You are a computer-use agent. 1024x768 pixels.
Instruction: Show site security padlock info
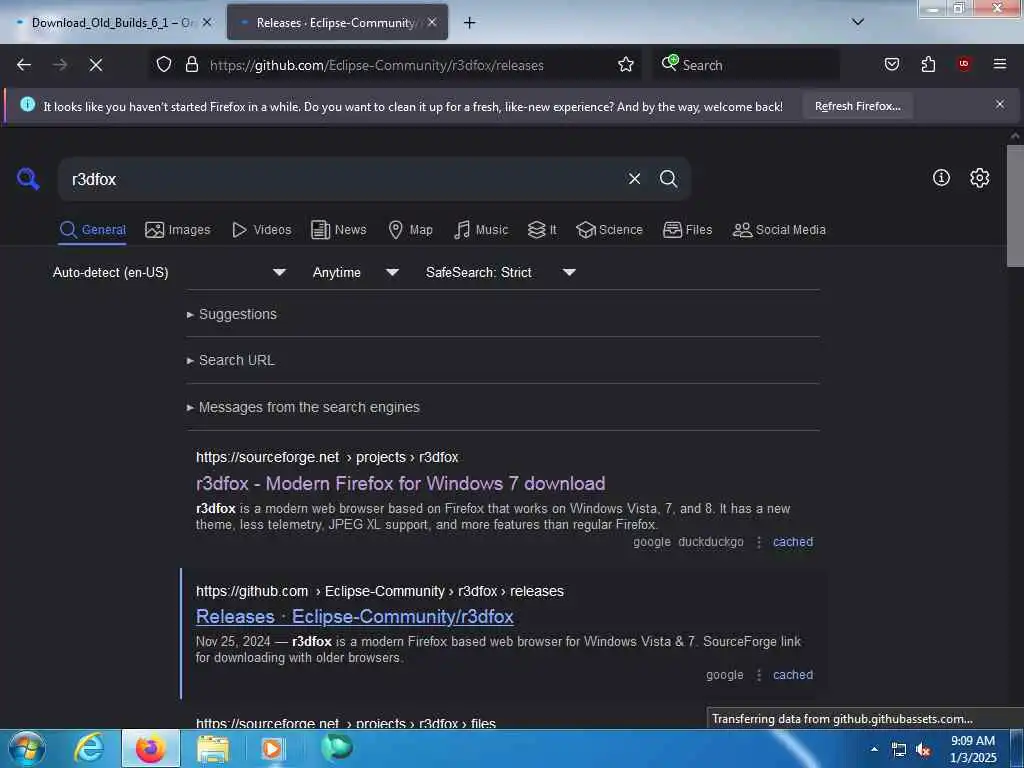click(x=191, y=65)
